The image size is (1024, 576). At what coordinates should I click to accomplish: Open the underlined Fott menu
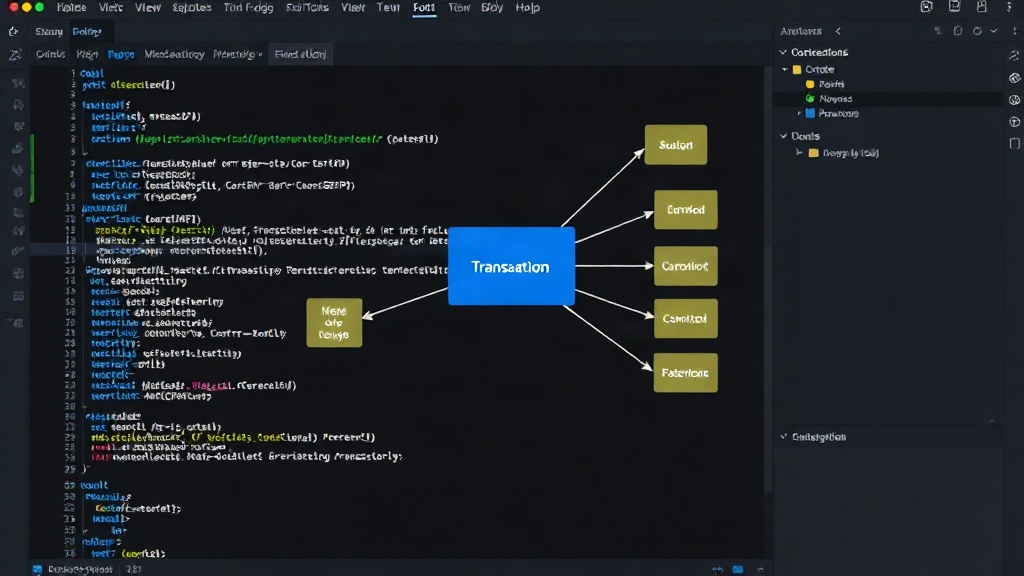point(424,8)
